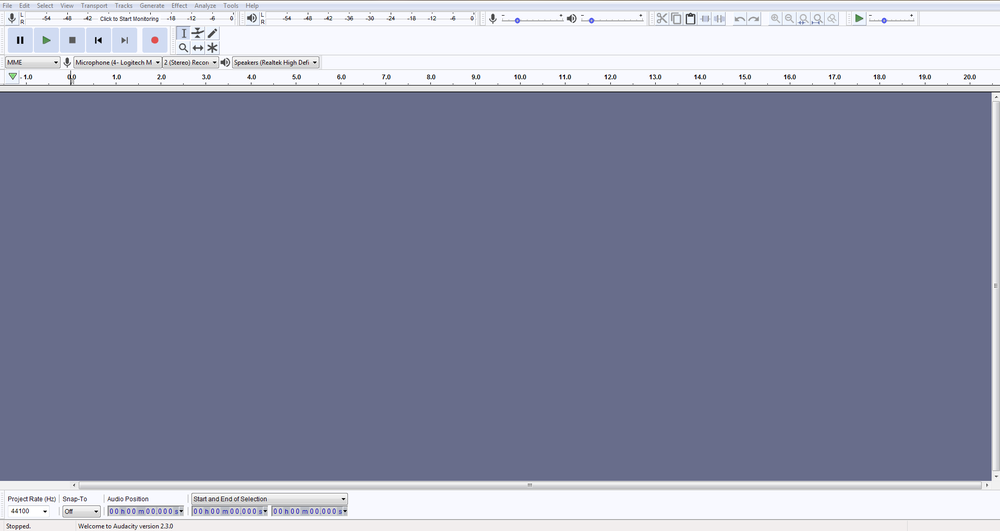Click the Fit selection to width icon
The height and width of the screenshot is (531, 1000).
point(804,18)
